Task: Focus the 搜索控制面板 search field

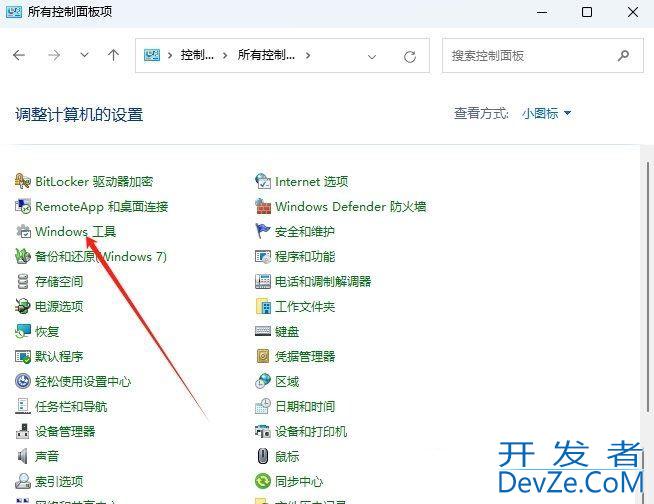Action: 543,55
